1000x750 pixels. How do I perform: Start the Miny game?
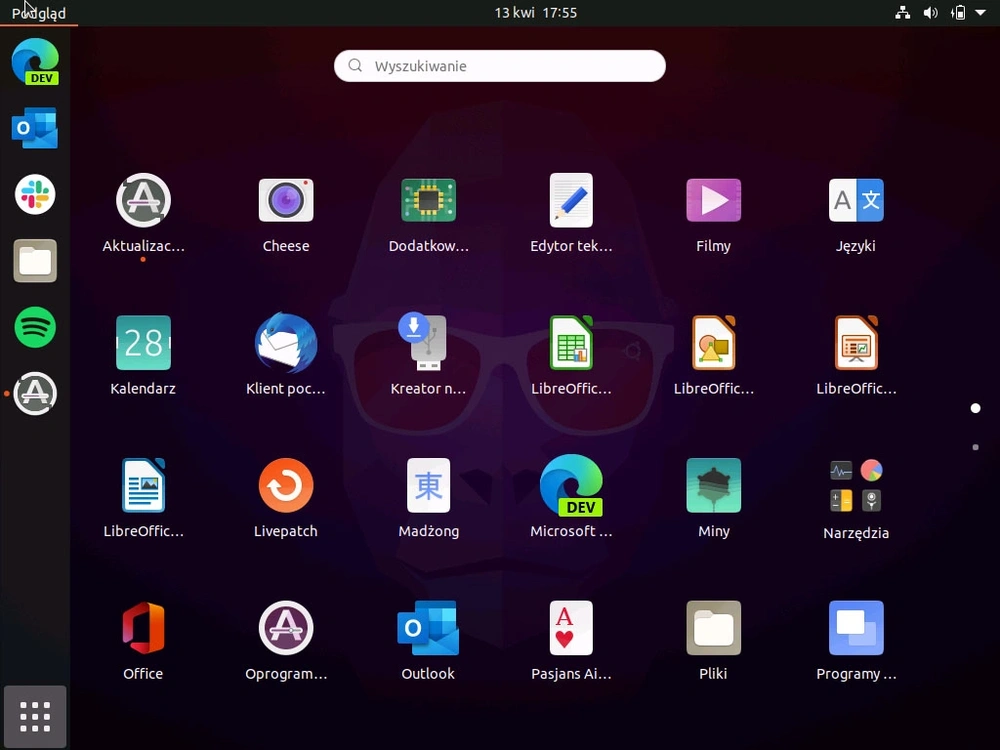click(714, 485)
